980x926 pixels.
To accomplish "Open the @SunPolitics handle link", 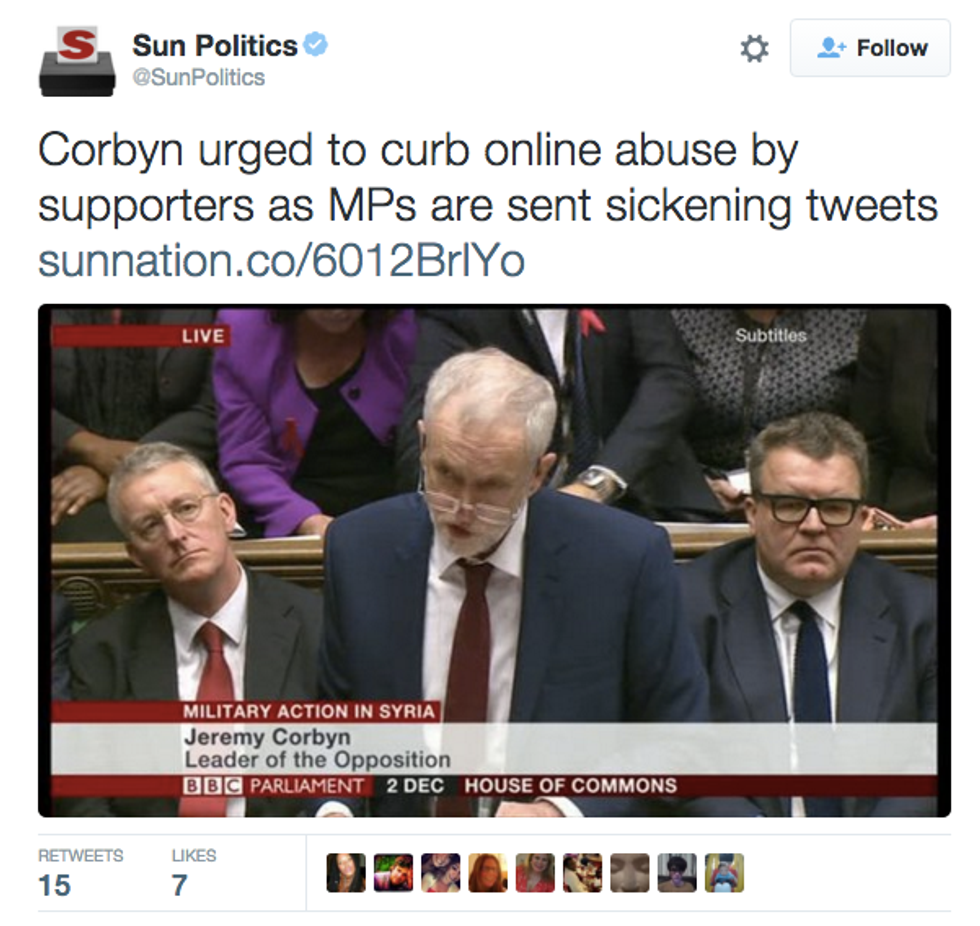I will 199,77.
